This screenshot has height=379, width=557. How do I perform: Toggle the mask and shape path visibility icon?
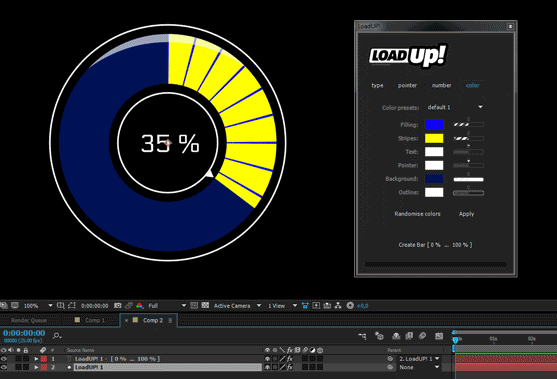point(72,305)
